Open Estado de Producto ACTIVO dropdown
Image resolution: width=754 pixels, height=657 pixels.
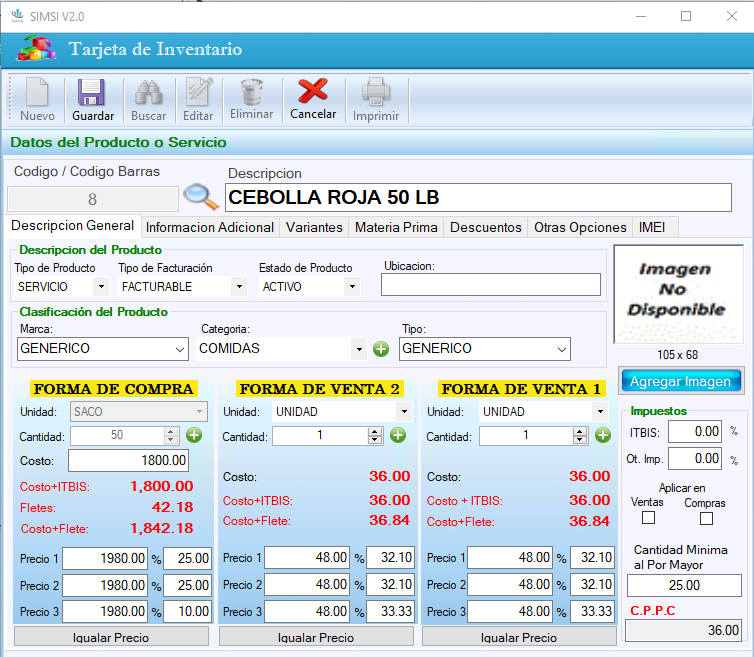tap(352, 287)
